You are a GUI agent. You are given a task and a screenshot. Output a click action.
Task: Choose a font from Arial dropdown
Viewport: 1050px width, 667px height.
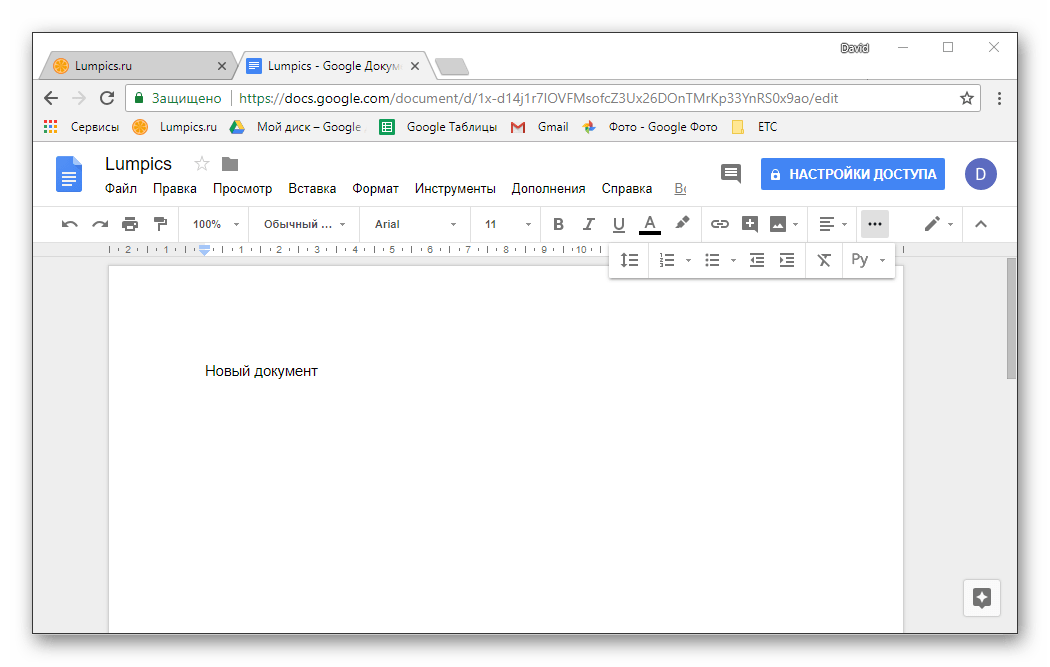pyautogui.click(x=415, y=224)
